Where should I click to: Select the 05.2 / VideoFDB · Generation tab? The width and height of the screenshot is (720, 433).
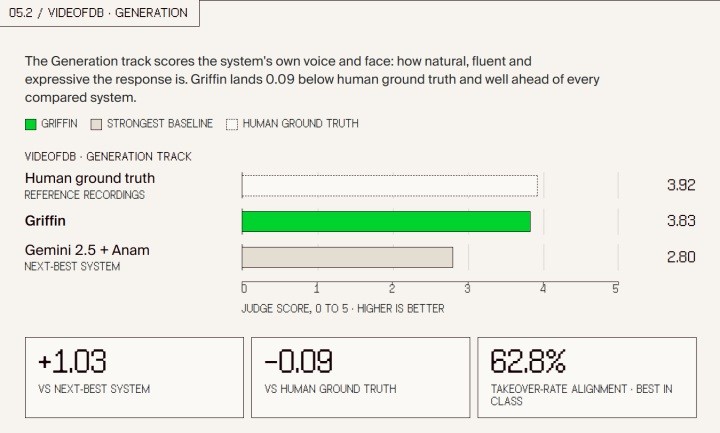(99, 13)
